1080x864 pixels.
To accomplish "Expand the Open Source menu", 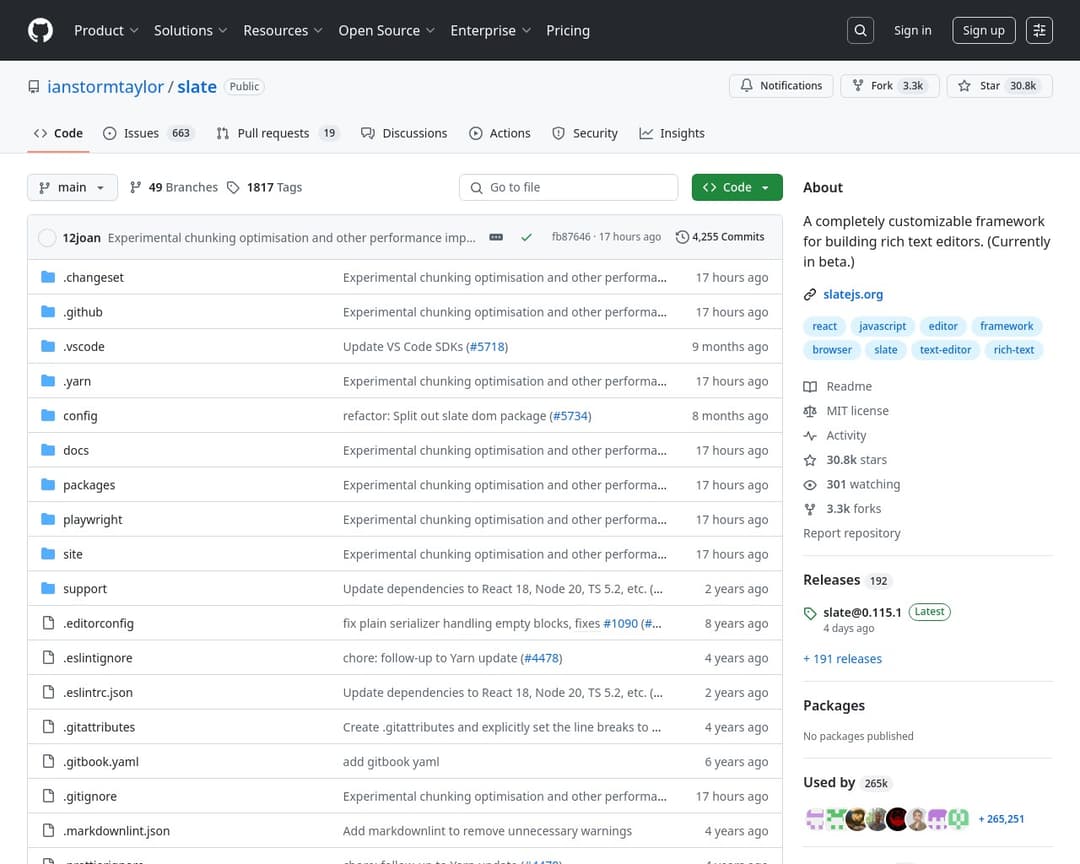I will pyautogui.click(x=386, y=30).
